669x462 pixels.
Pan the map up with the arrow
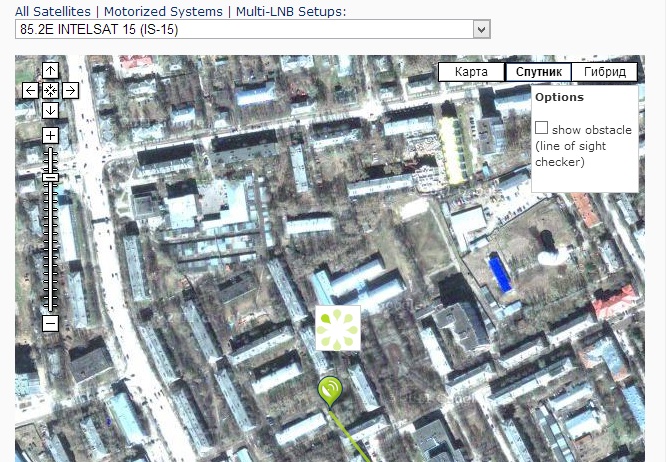coord(50,70)
